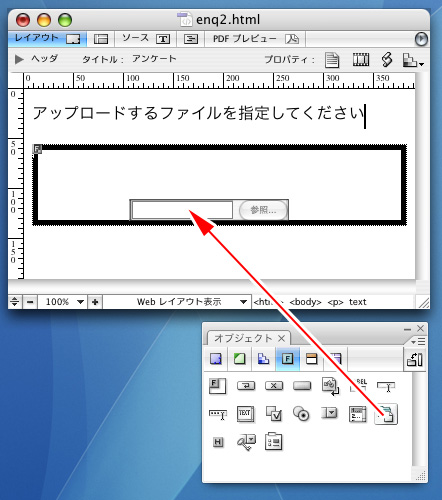Edit the page title アンケート
Screen dimensions: 442x500
click(x=154, y=59)
